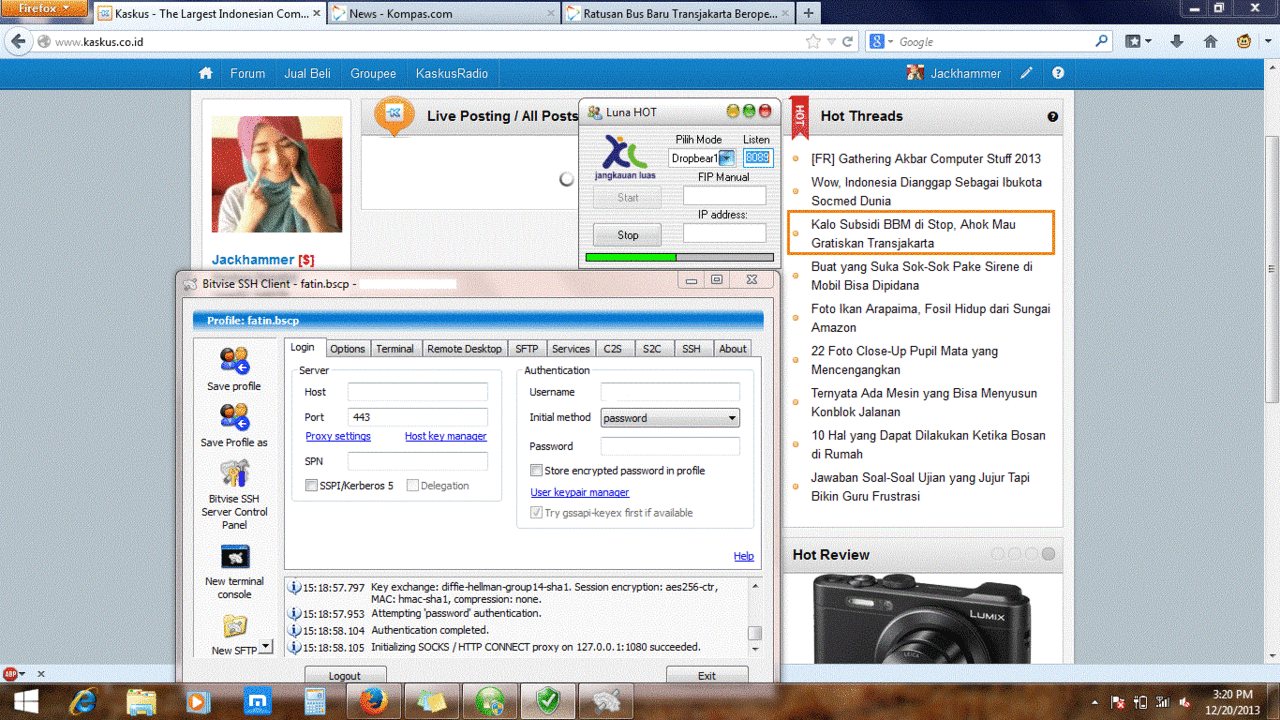The image size is (1280, 720).
Task: Click the search magnifier in Google box
Action: (1101, 42)
